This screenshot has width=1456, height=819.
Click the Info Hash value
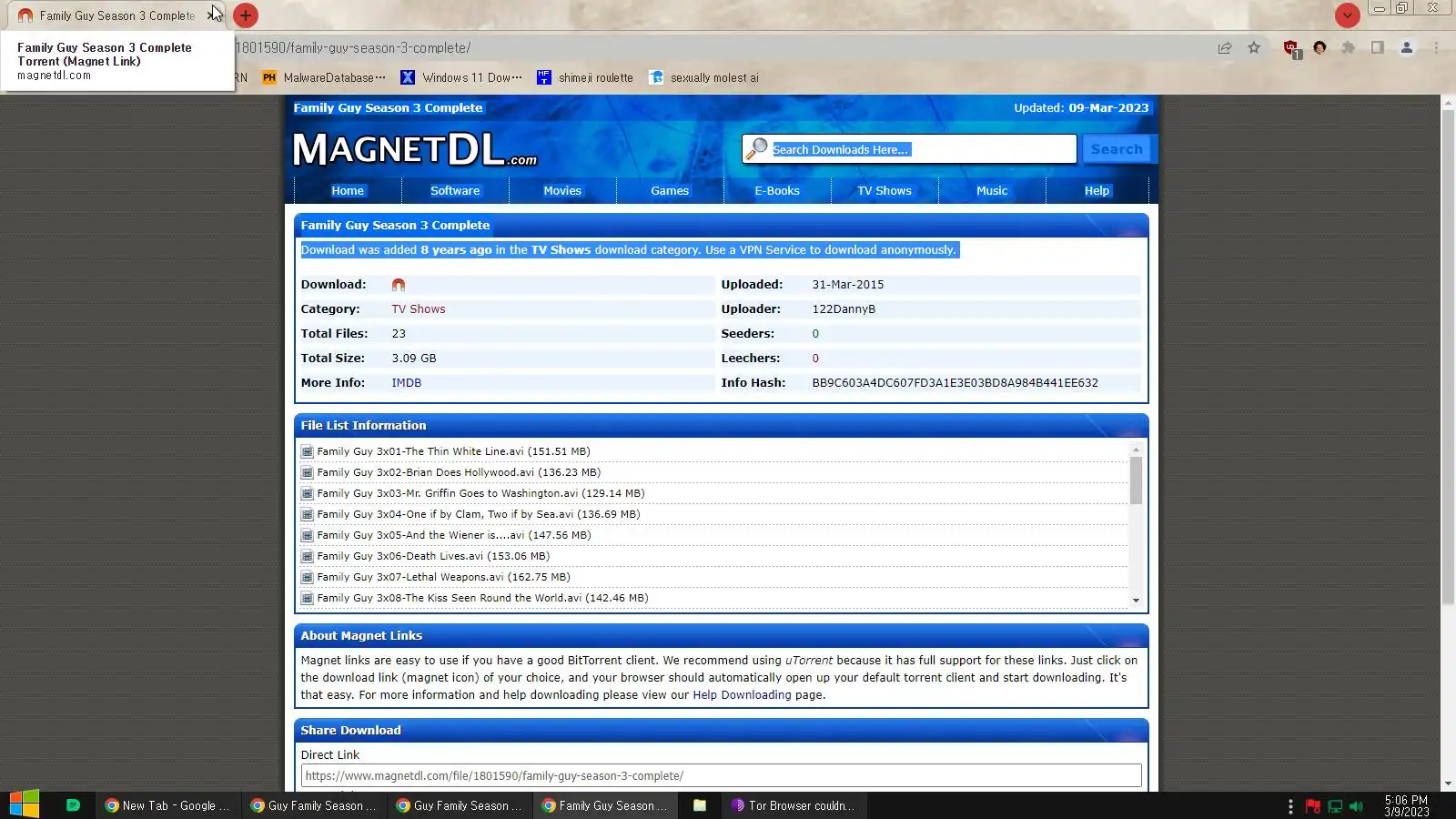pos(955,383)
